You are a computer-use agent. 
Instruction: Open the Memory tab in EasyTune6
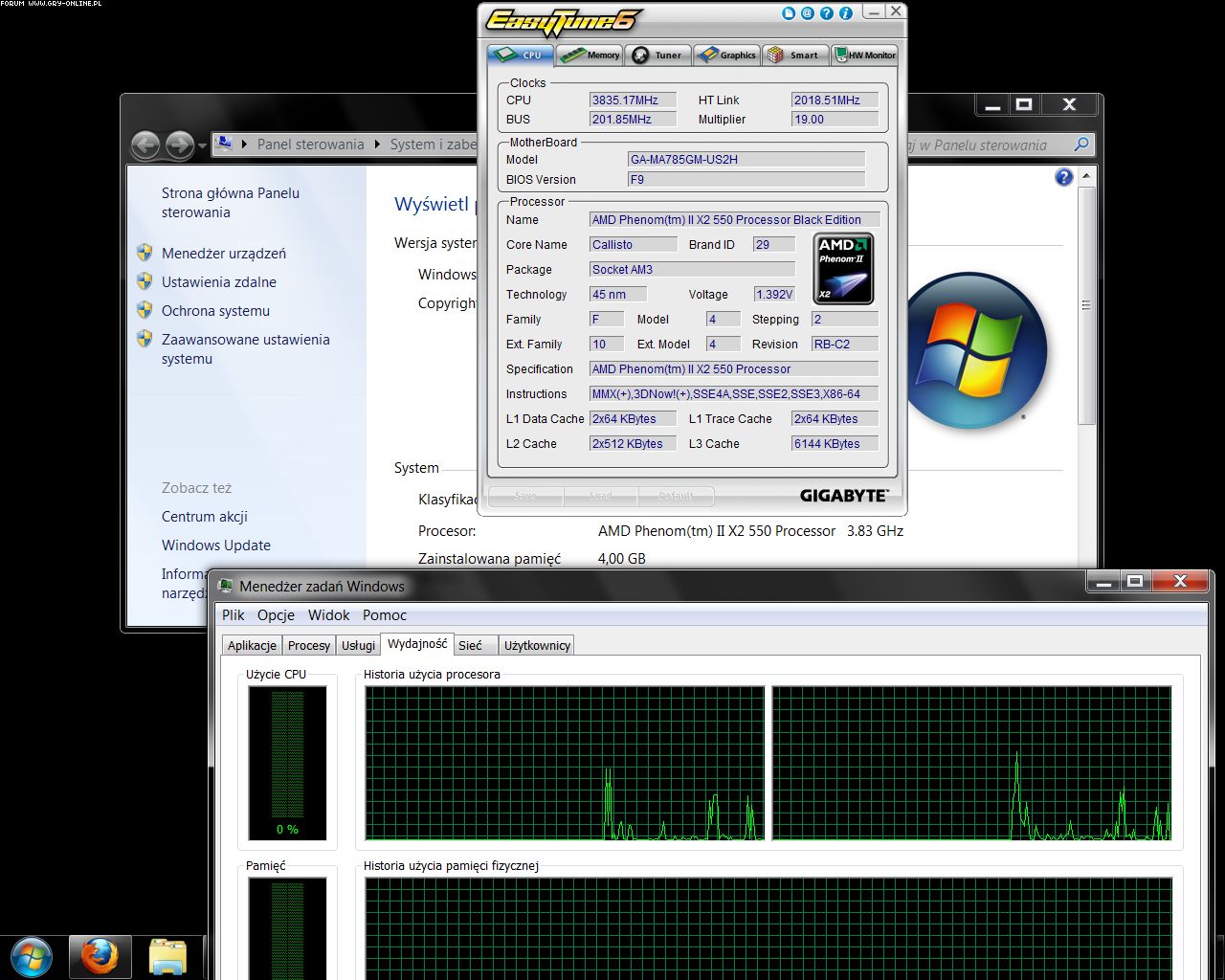click(x=590, y=55)
